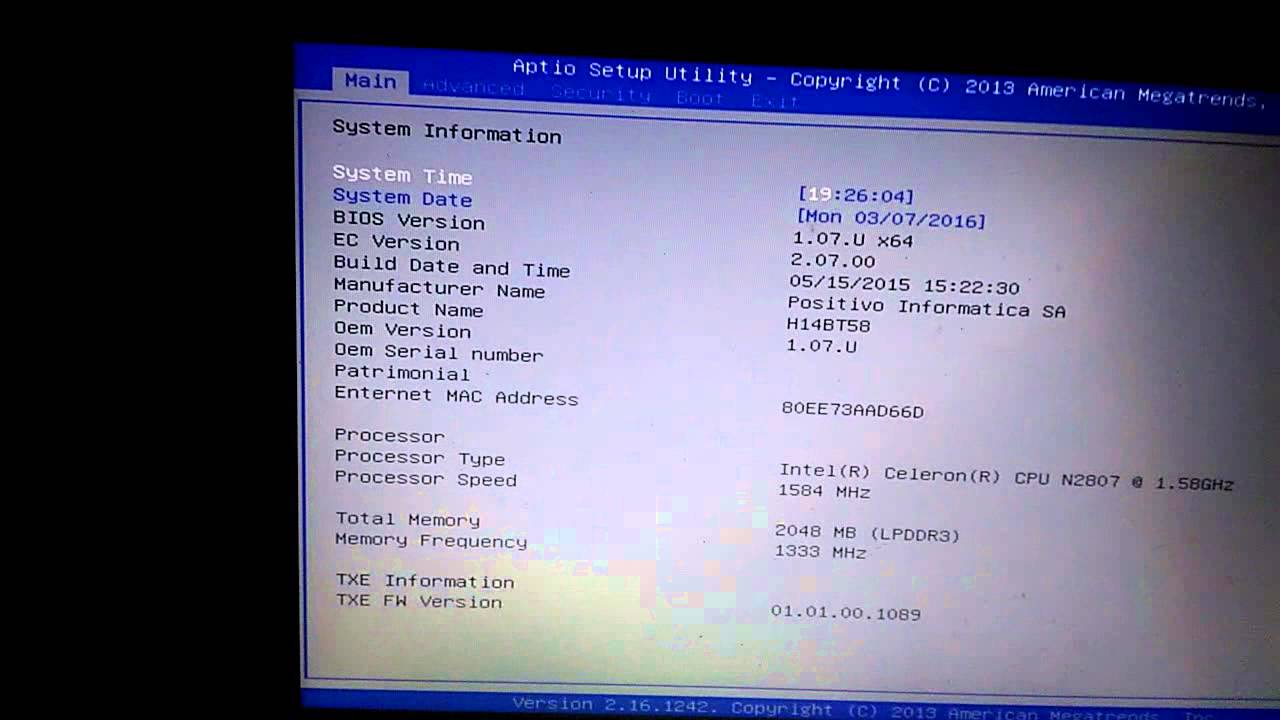Click the Processor Type label
1280x720 pixels.
pos(420,457)
